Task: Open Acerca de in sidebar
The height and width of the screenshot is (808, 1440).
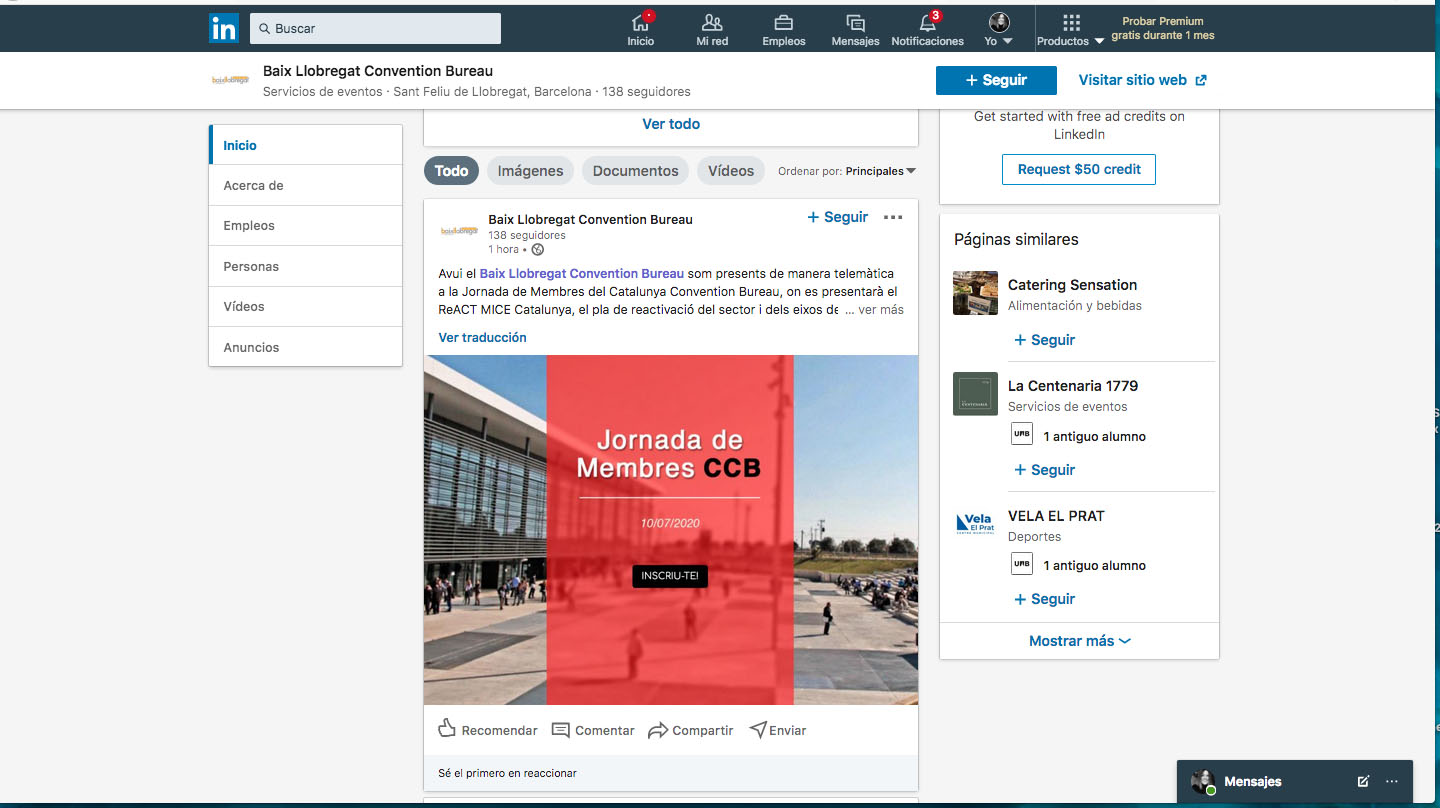Action: (x=254, y=186)
